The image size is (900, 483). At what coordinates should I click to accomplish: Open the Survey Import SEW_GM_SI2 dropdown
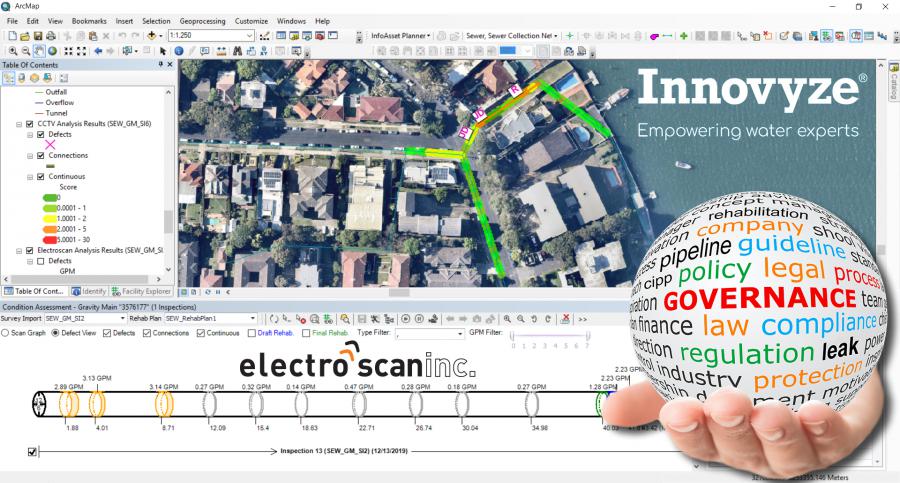coord(122,318)
